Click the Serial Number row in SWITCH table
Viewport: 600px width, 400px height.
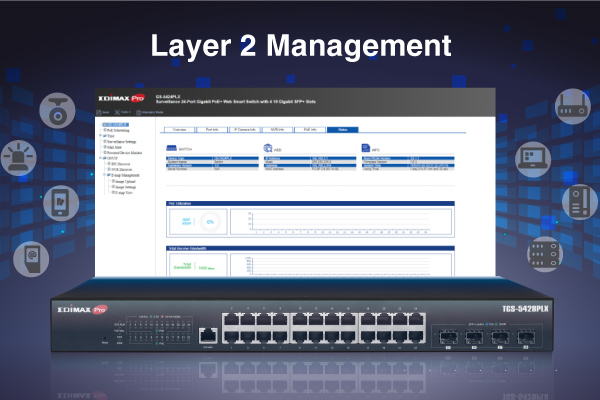(x=212, y=169)
